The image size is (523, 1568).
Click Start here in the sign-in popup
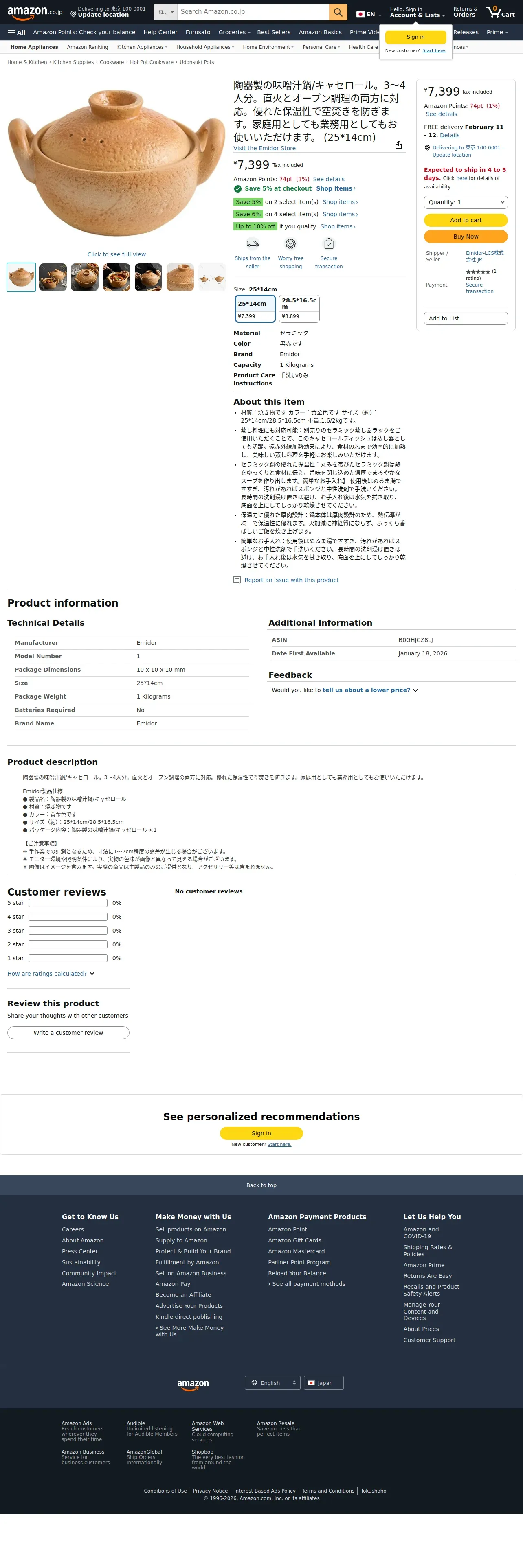click(434, 50)
